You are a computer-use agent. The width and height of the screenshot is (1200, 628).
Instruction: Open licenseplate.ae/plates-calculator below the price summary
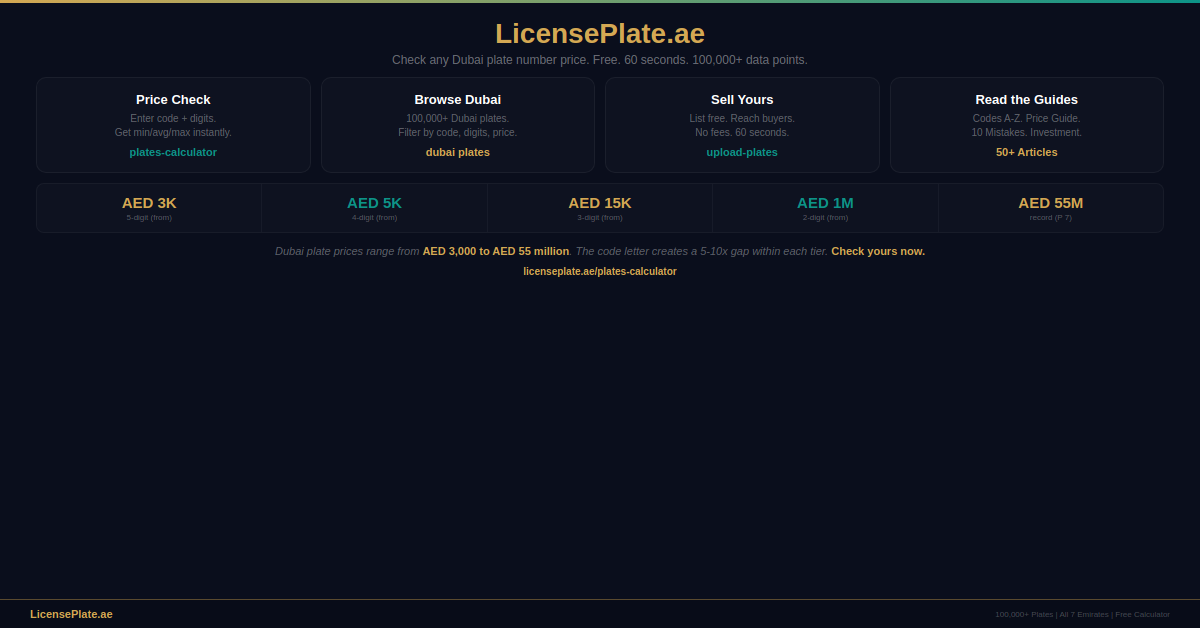coord(599,271)
